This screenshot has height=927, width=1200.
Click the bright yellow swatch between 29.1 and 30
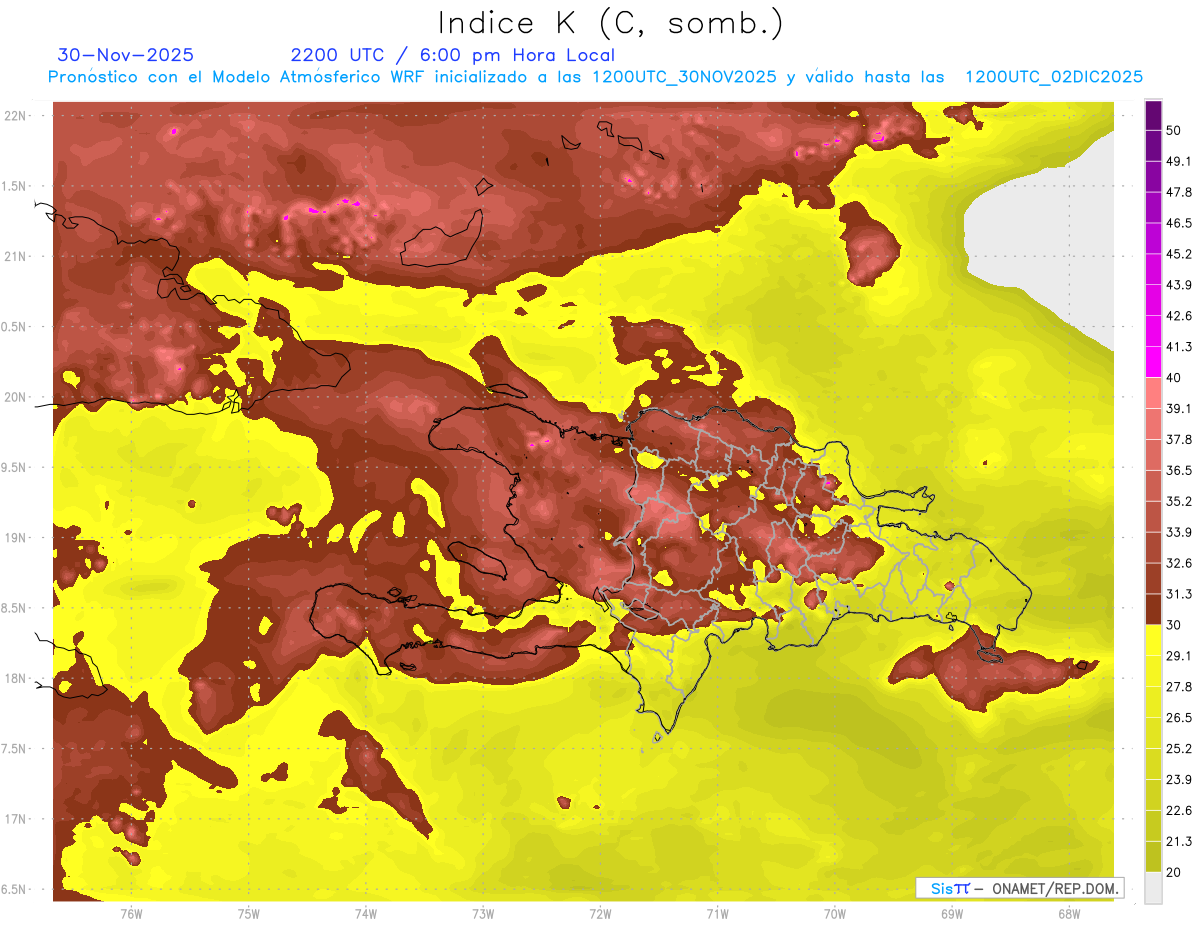[1153, 640]
